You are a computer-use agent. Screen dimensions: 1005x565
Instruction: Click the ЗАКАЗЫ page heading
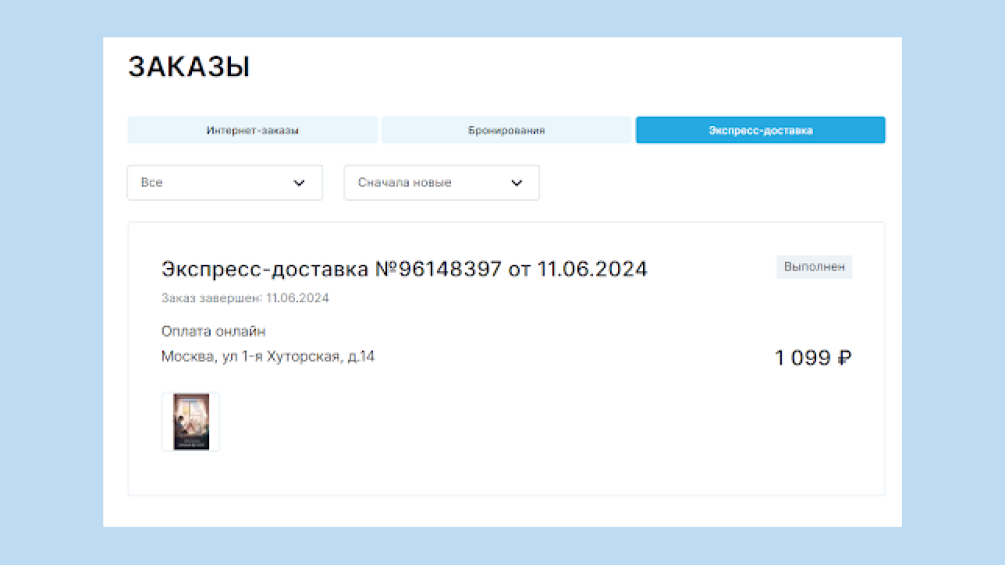pos(189,67)
